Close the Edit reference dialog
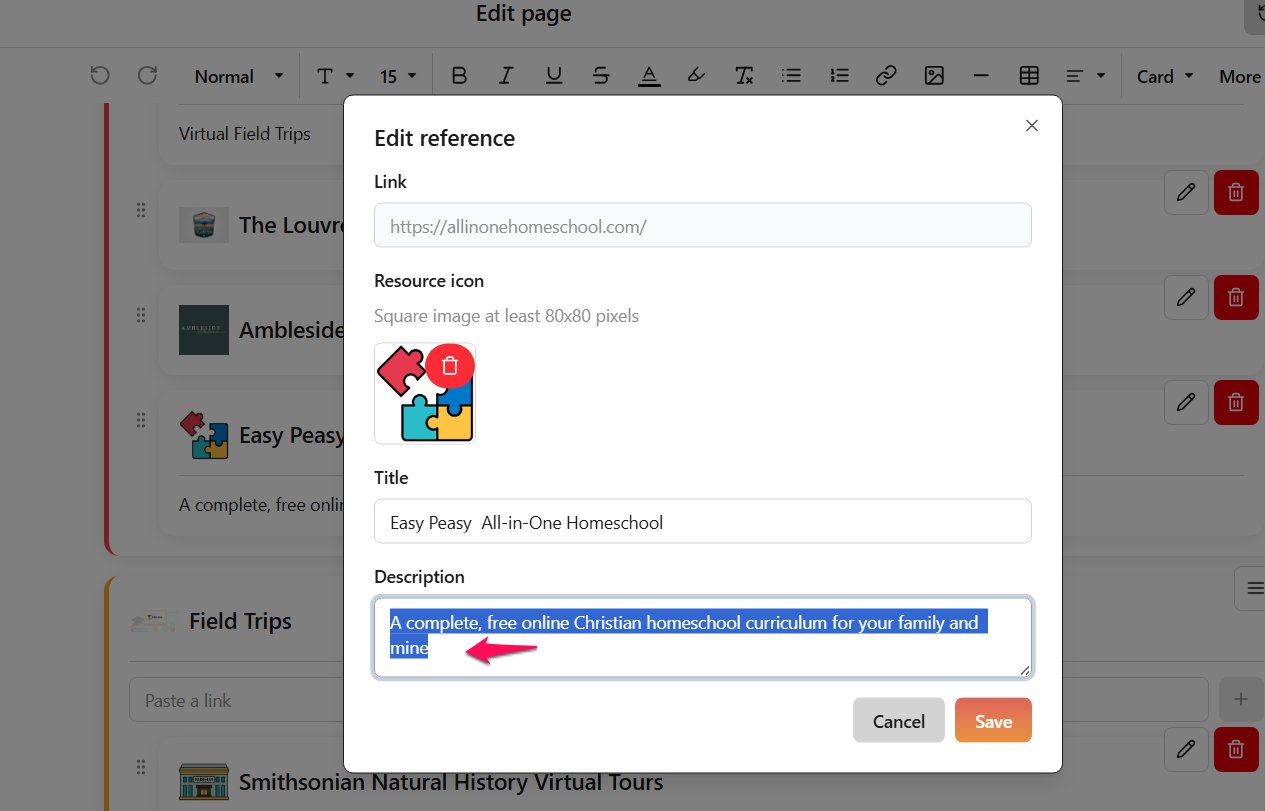This screenshot has height=811, width=1265. pyautogui.click(x=1032, y=125)
